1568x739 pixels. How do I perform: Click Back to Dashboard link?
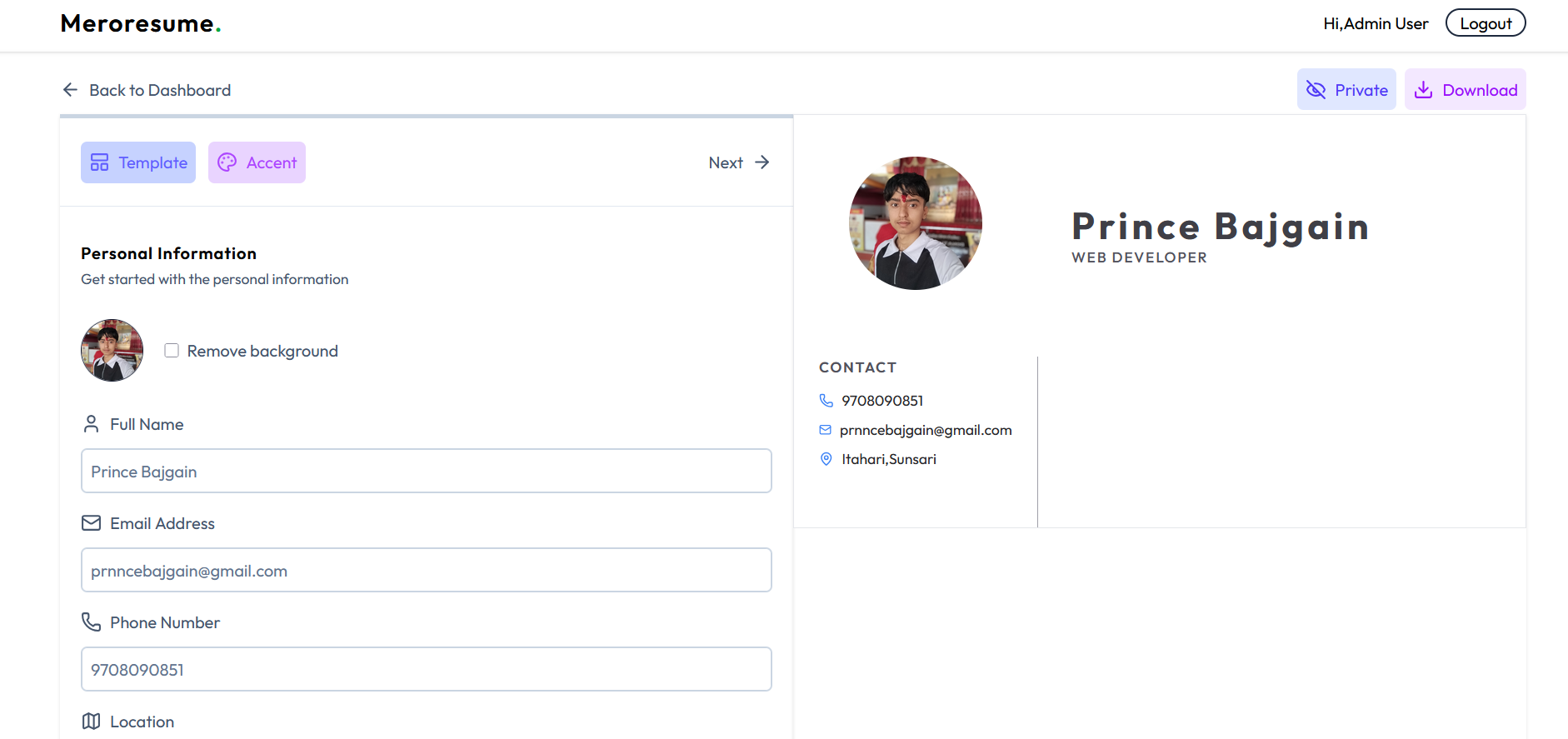click(160, 90)
